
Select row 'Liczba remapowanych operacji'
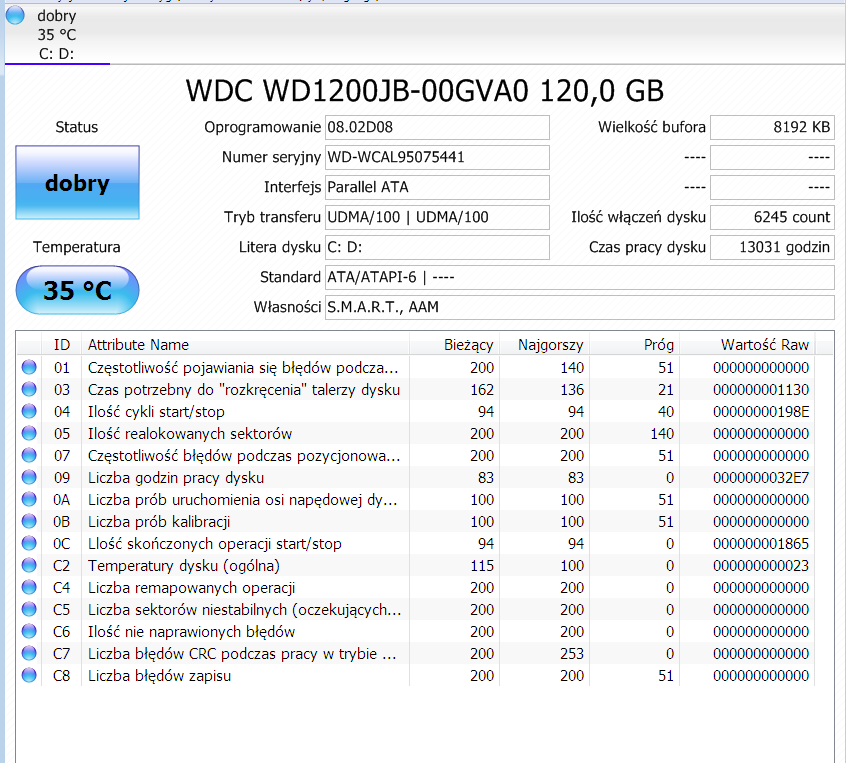click(416, 588)
